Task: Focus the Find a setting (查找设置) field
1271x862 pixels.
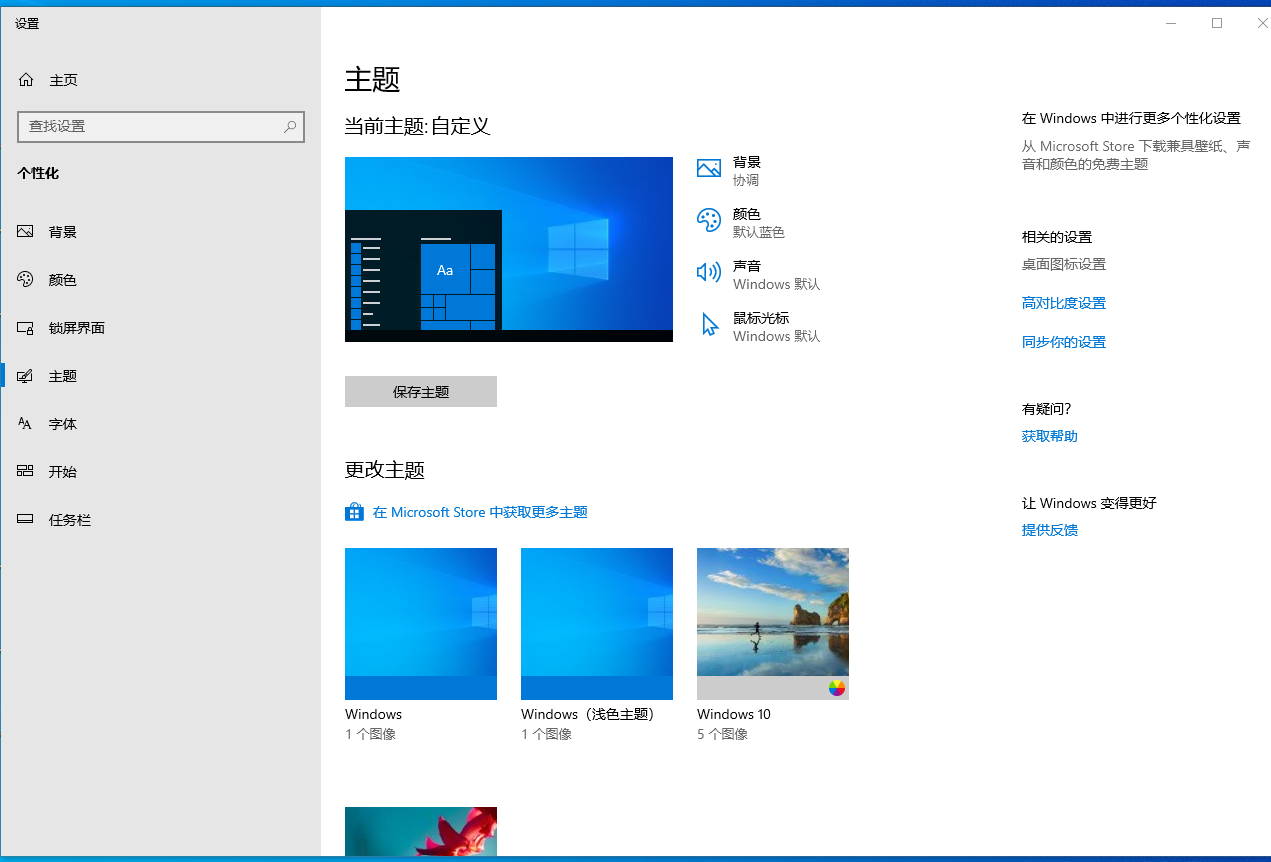Action: coord(150,127)
